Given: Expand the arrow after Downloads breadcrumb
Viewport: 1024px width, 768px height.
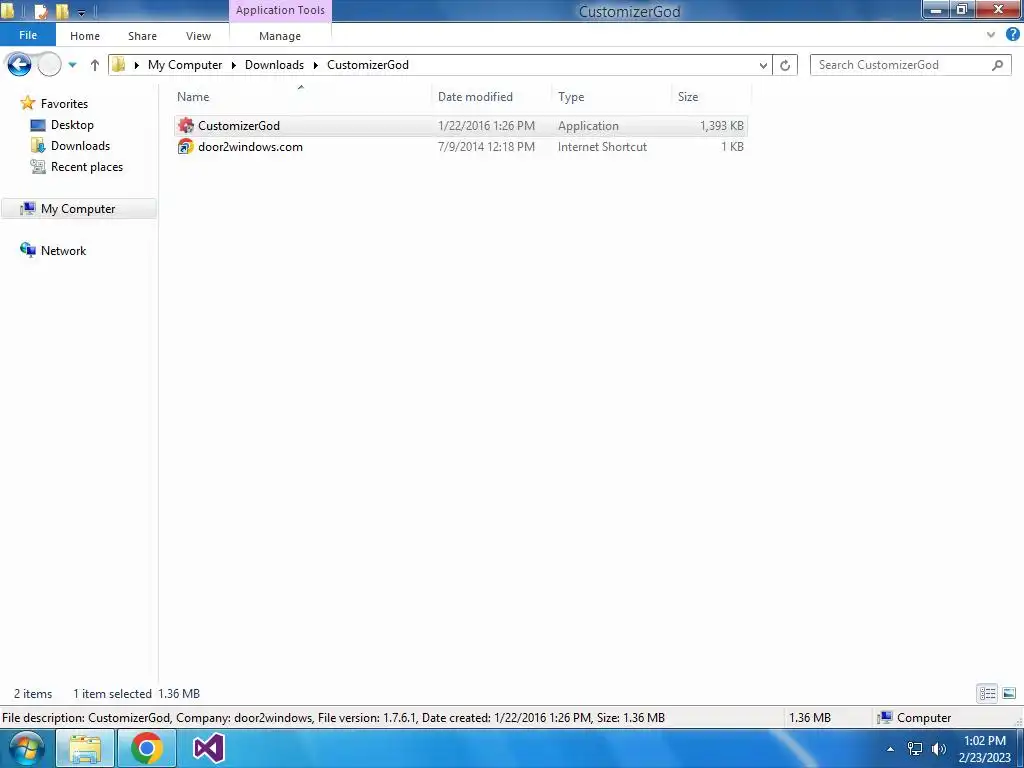Looking at the screenshot, I should tap(316, 65).
